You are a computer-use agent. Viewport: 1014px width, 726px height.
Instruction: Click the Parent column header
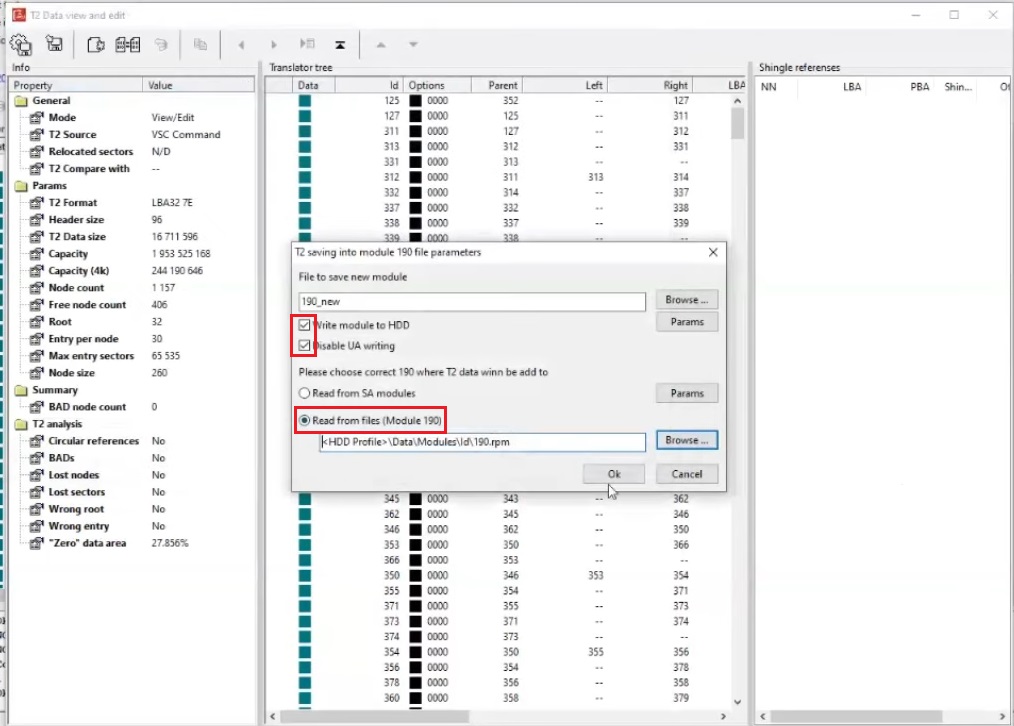503,86
